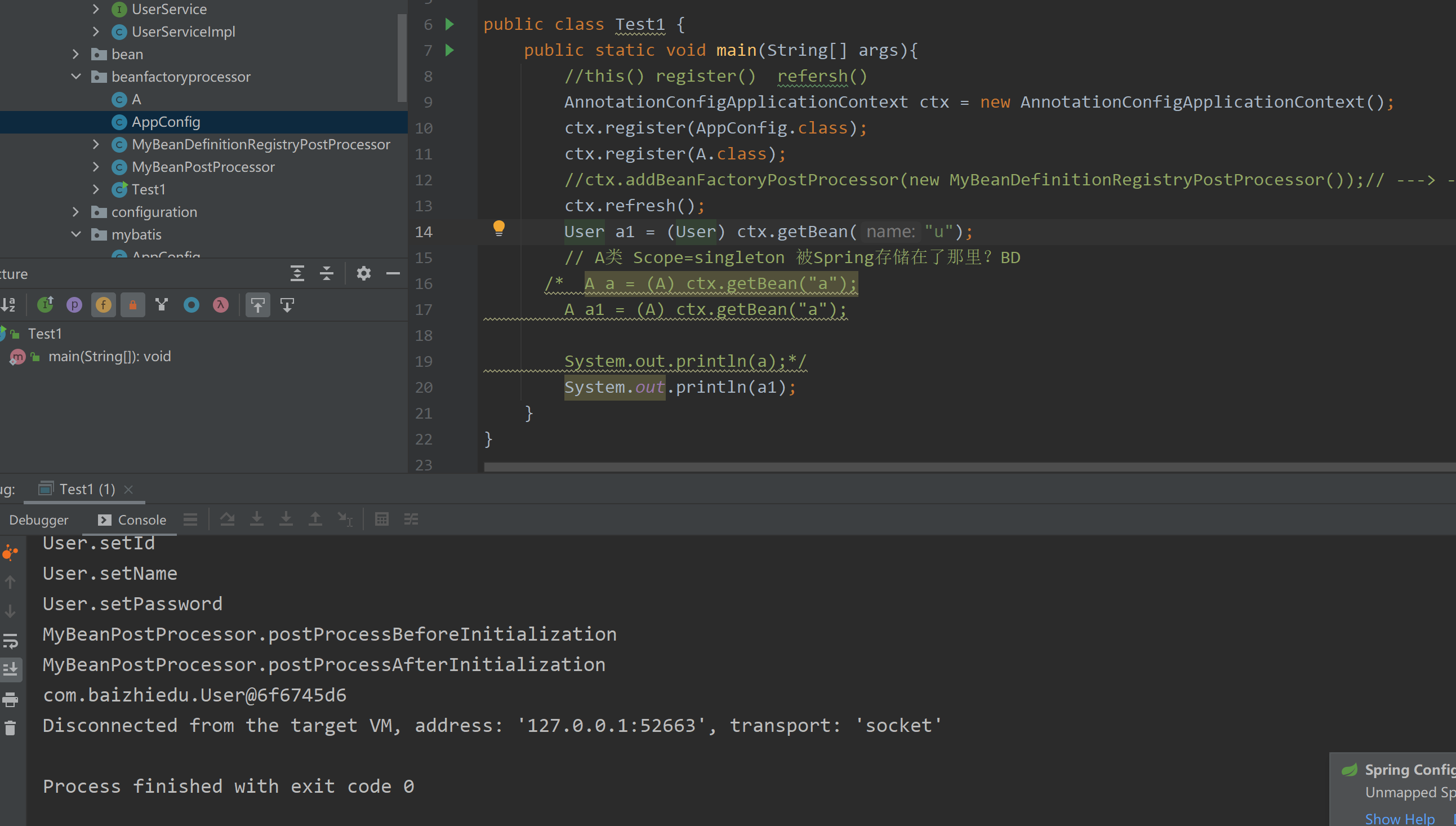Select Test1 node in Structure panel
Screen dimensions: 1456x826
[x=45, y=334]
